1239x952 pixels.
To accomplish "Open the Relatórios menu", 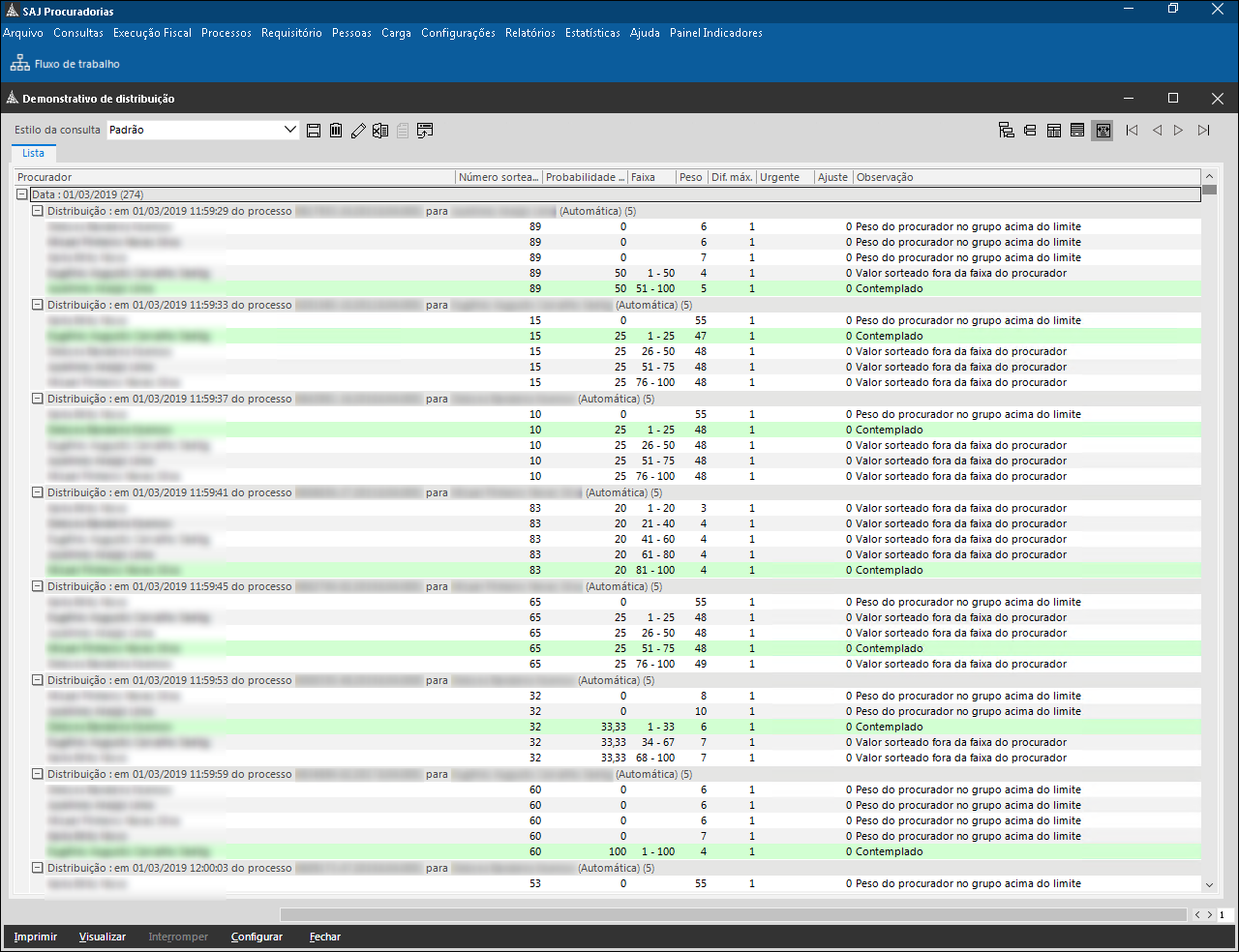I will [x=529, y=33].
